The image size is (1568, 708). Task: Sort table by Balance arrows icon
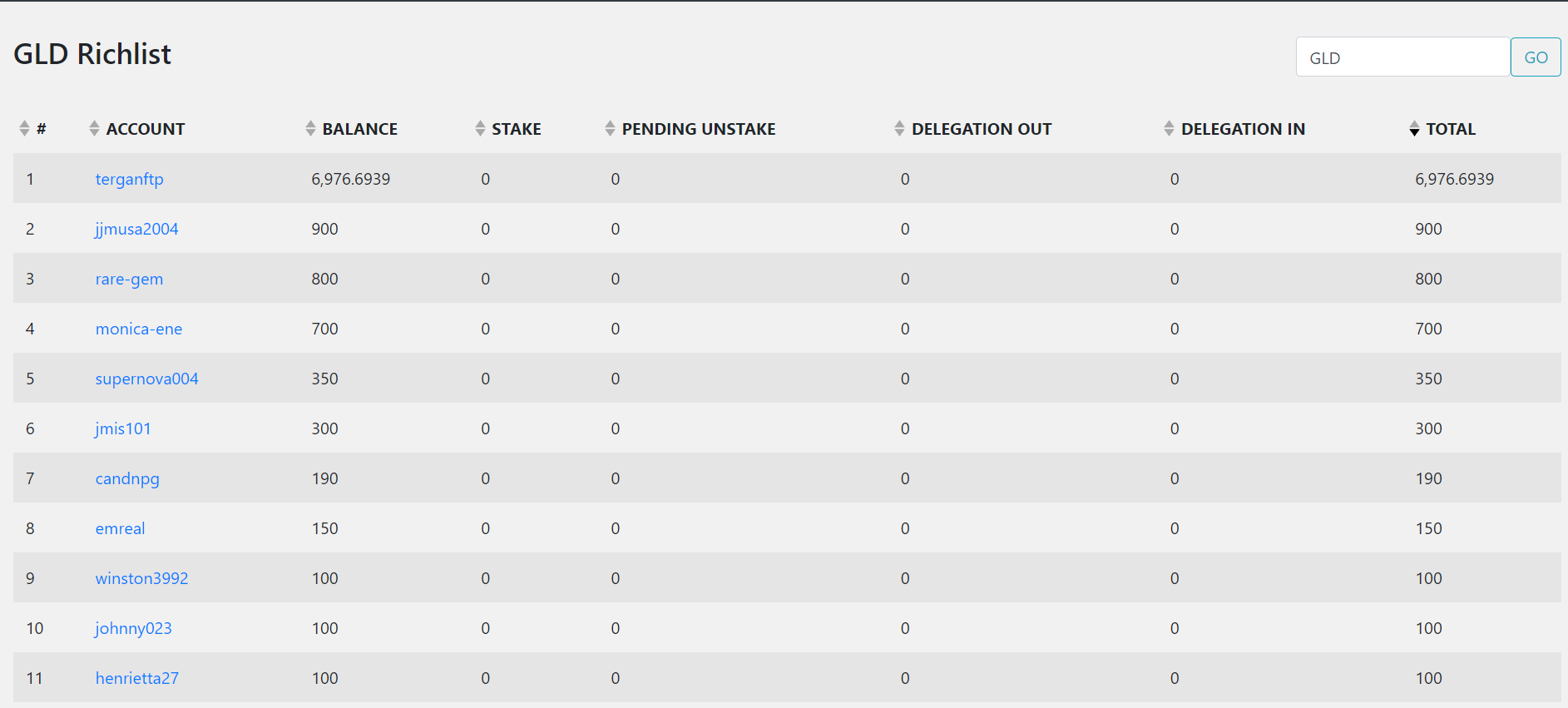[310, 129]
